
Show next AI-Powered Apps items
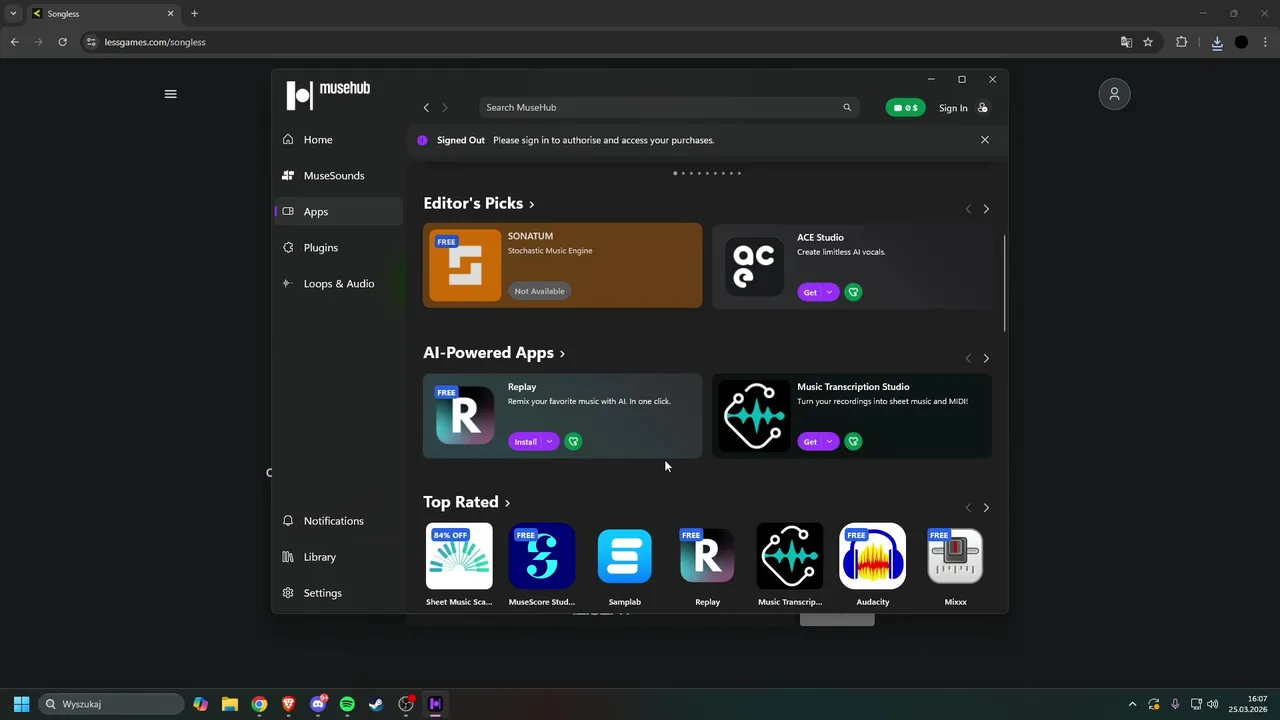point(986,358)
